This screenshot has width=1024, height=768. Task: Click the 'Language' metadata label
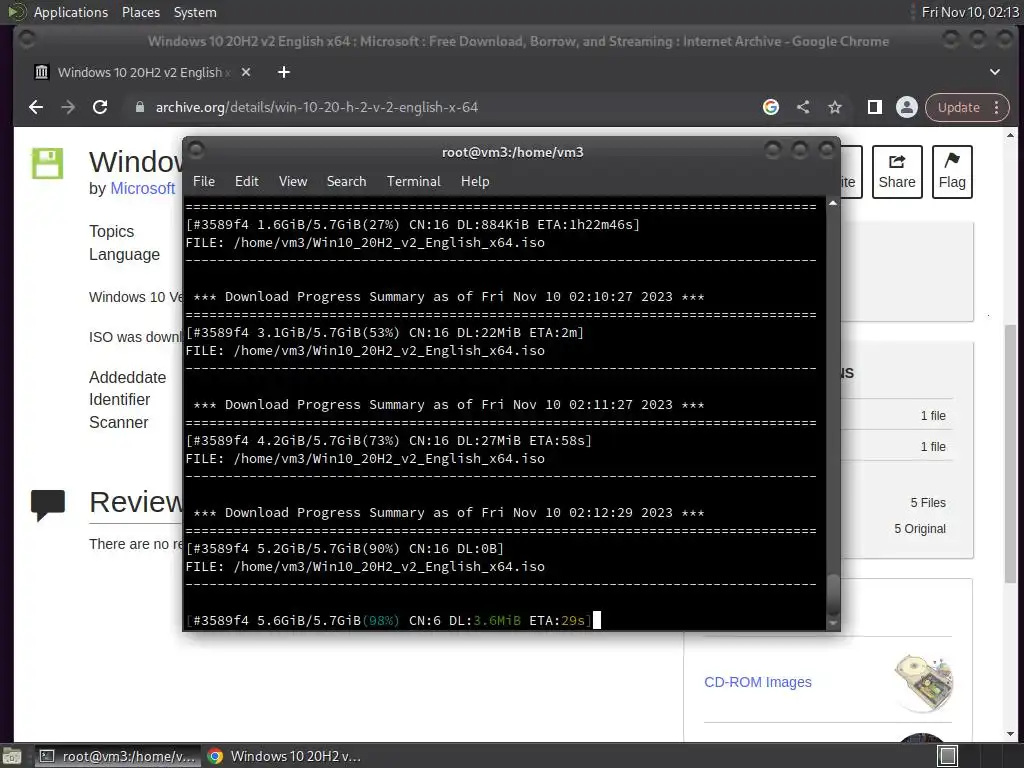pos(124,255)
